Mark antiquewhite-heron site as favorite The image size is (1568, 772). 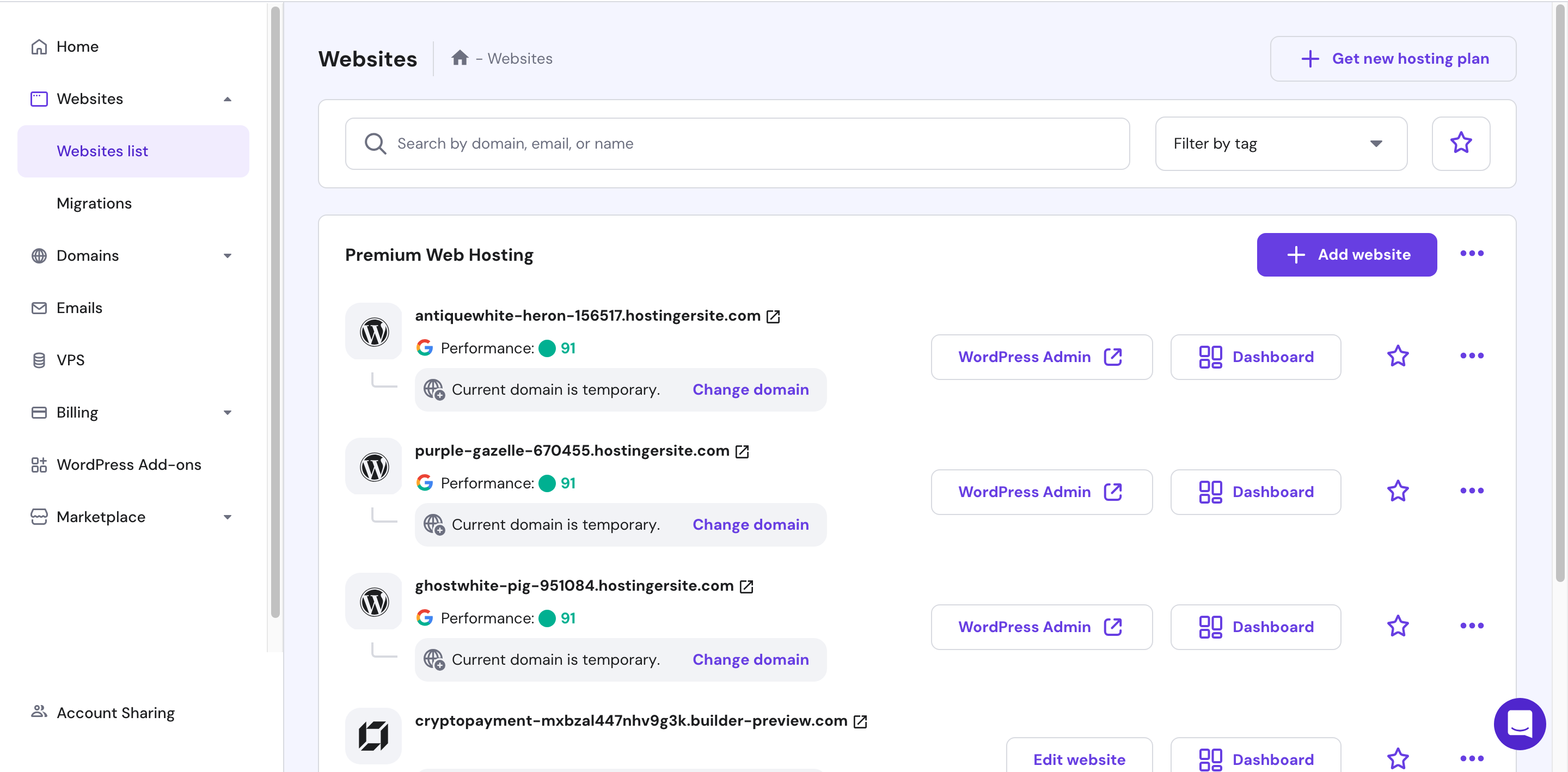coord(1398,356)
